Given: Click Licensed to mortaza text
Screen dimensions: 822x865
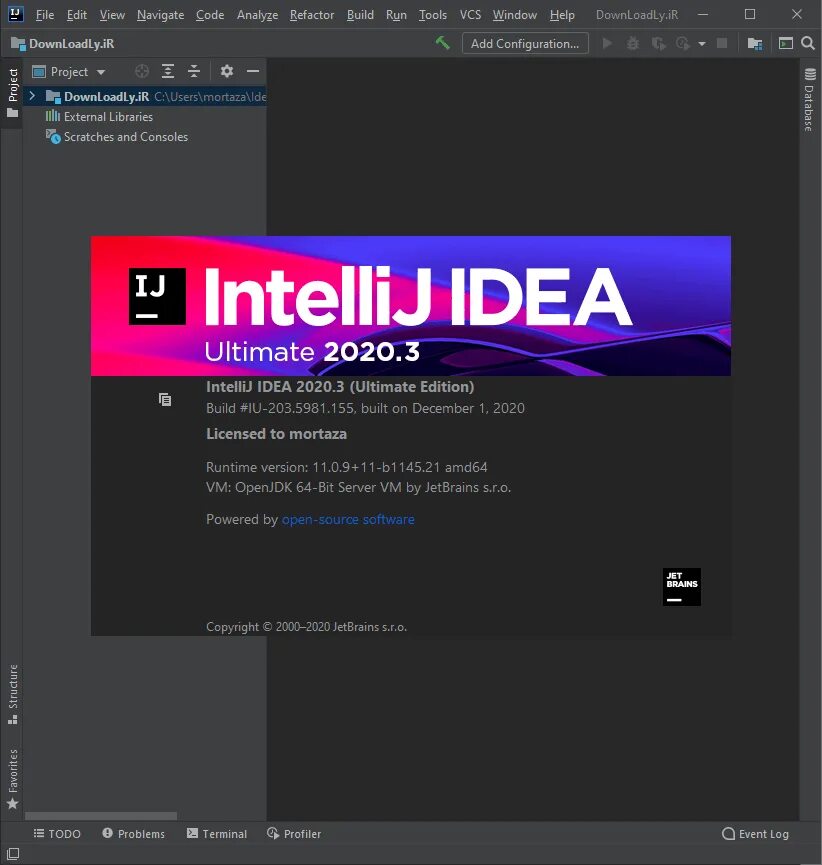Looking at the screenshot, I should click(276, 434).
